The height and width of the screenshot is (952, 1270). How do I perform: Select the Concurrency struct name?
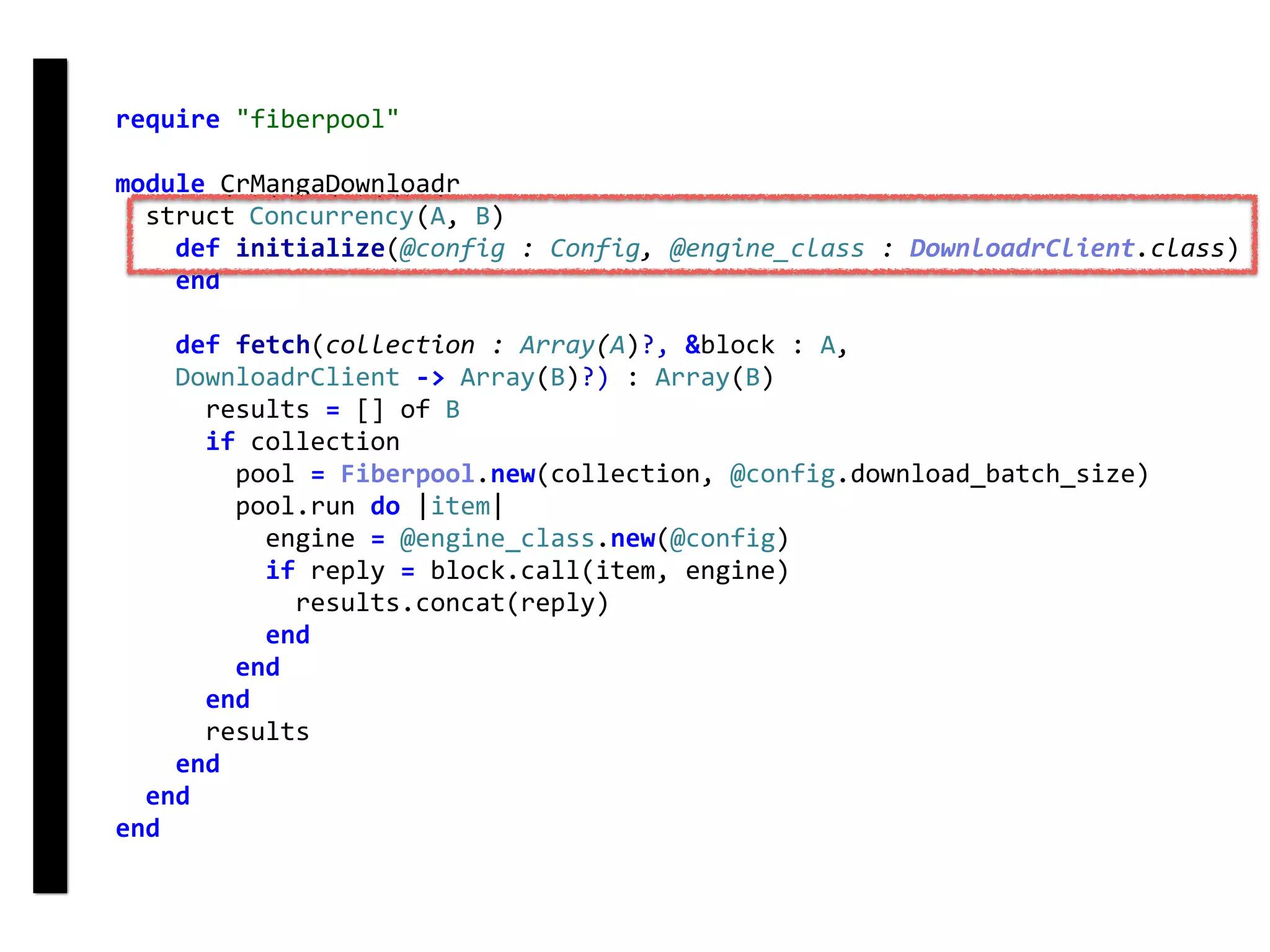coord(332,217)
